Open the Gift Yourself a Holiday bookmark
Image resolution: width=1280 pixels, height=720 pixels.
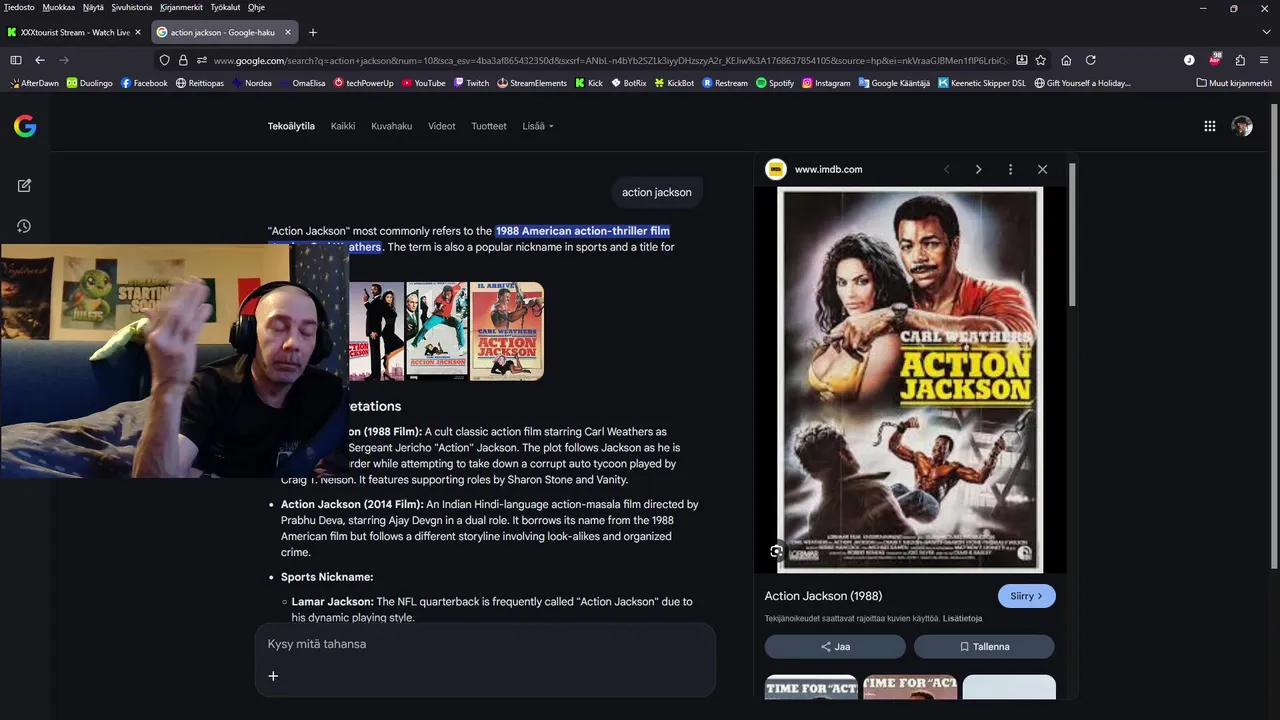click(1083, 83)
